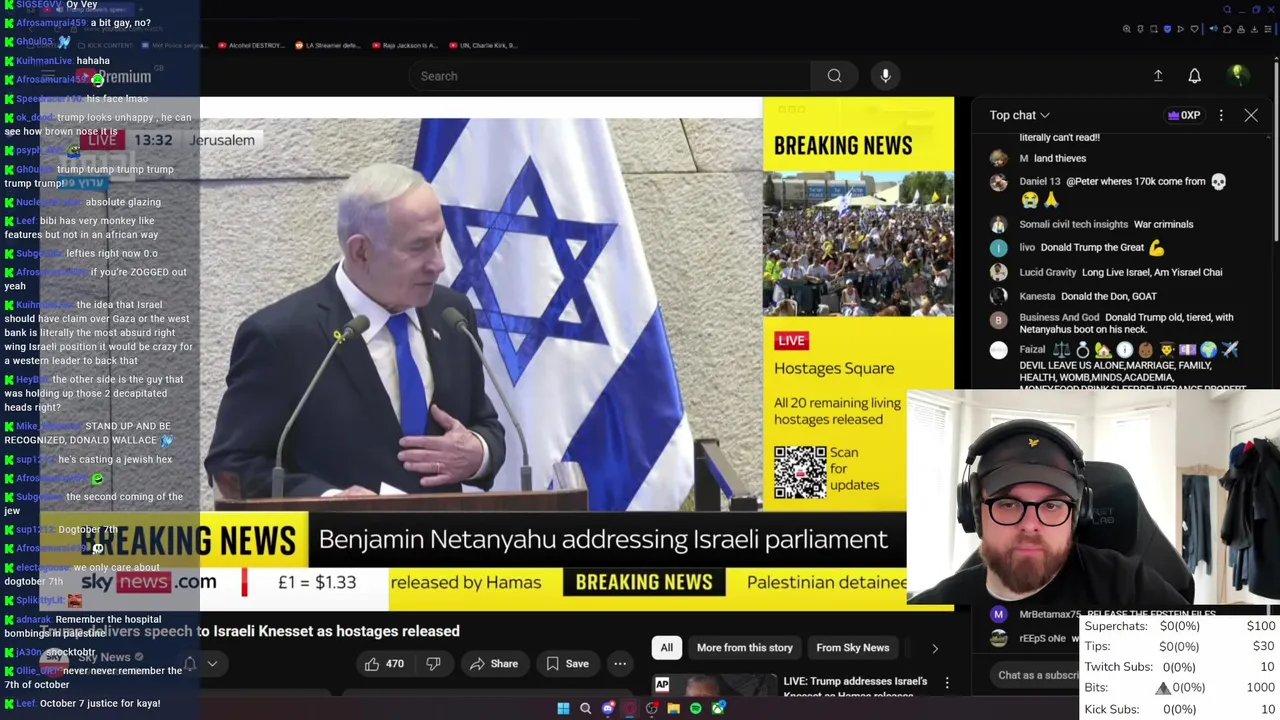Open Windows taskbar search
1280x720 pixels.
pyautogui.click(x=585, y=708)
